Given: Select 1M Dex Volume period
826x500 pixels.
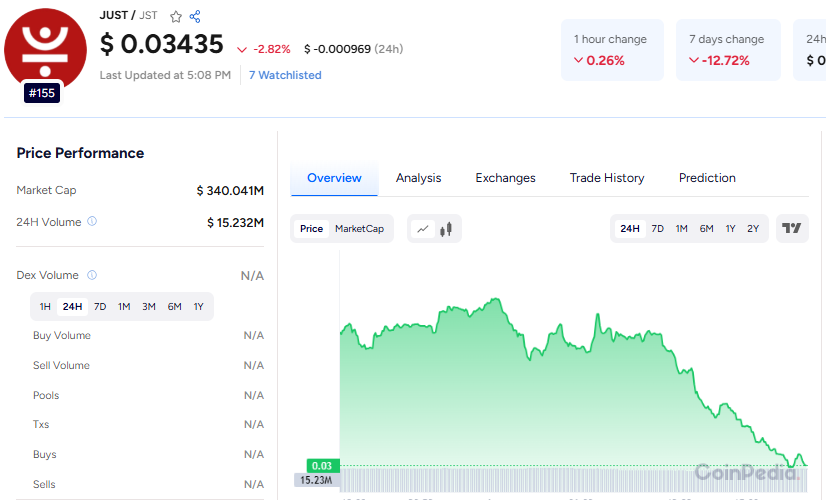Looking at the screenshot, I should pyautogui.click(x=124, y=307).
